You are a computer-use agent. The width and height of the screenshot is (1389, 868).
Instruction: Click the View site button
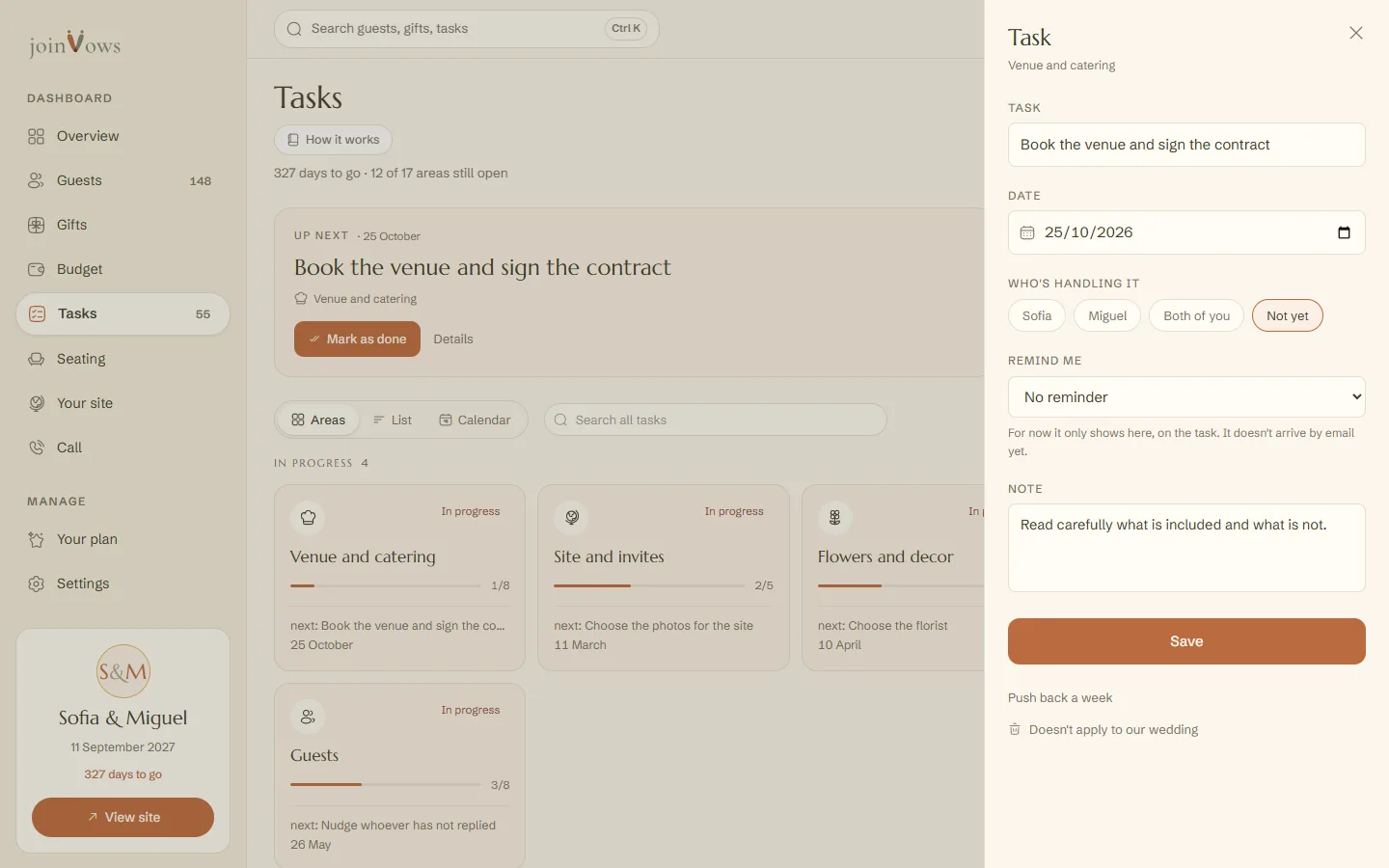coord(123,817)
